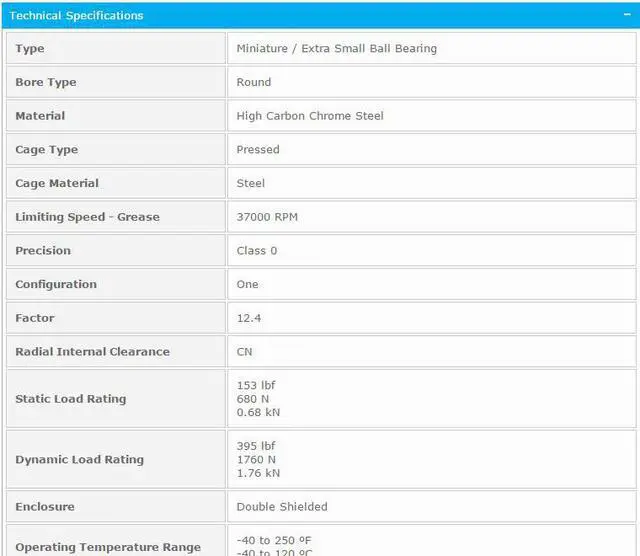Click the Technical Specifications header title
Image resolution: width=640 pixels, height=556 pixels.
76,15
